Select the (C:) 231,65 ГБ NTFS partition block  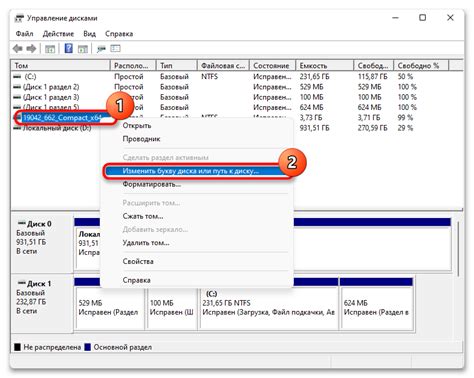pyautogui.click(x=269, y=304)
